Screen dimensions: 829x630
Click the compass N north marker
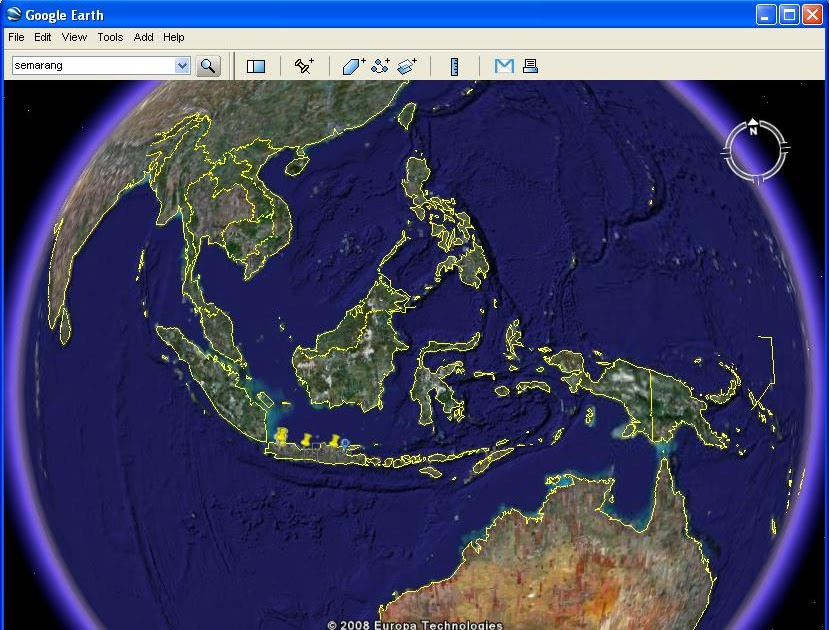[753, 127]
